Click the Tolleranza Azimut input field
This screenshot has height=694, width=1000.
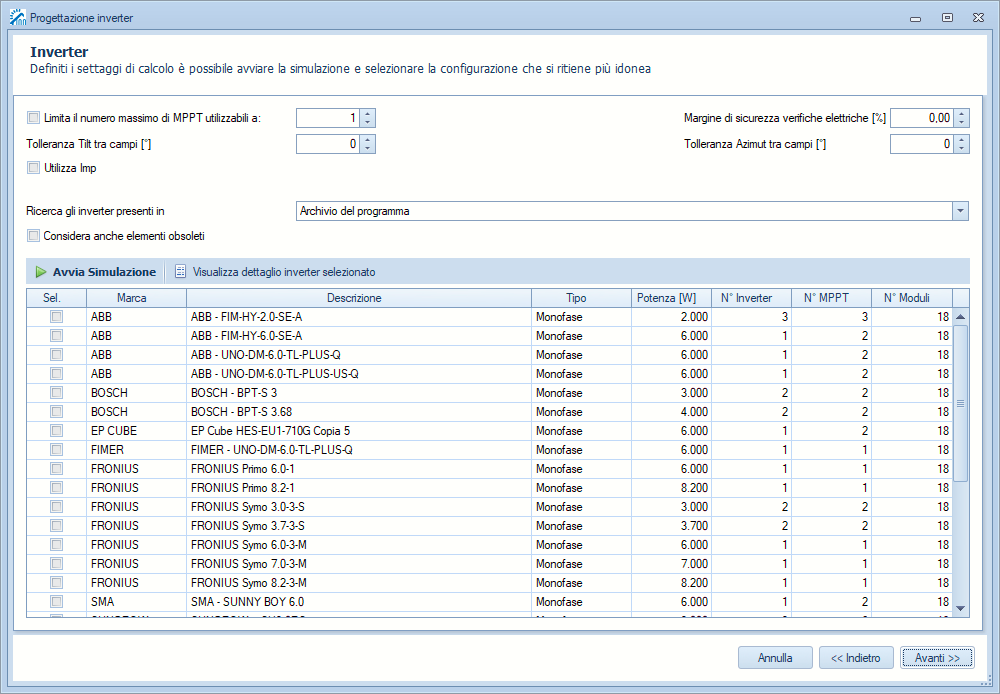coord(921,144)
